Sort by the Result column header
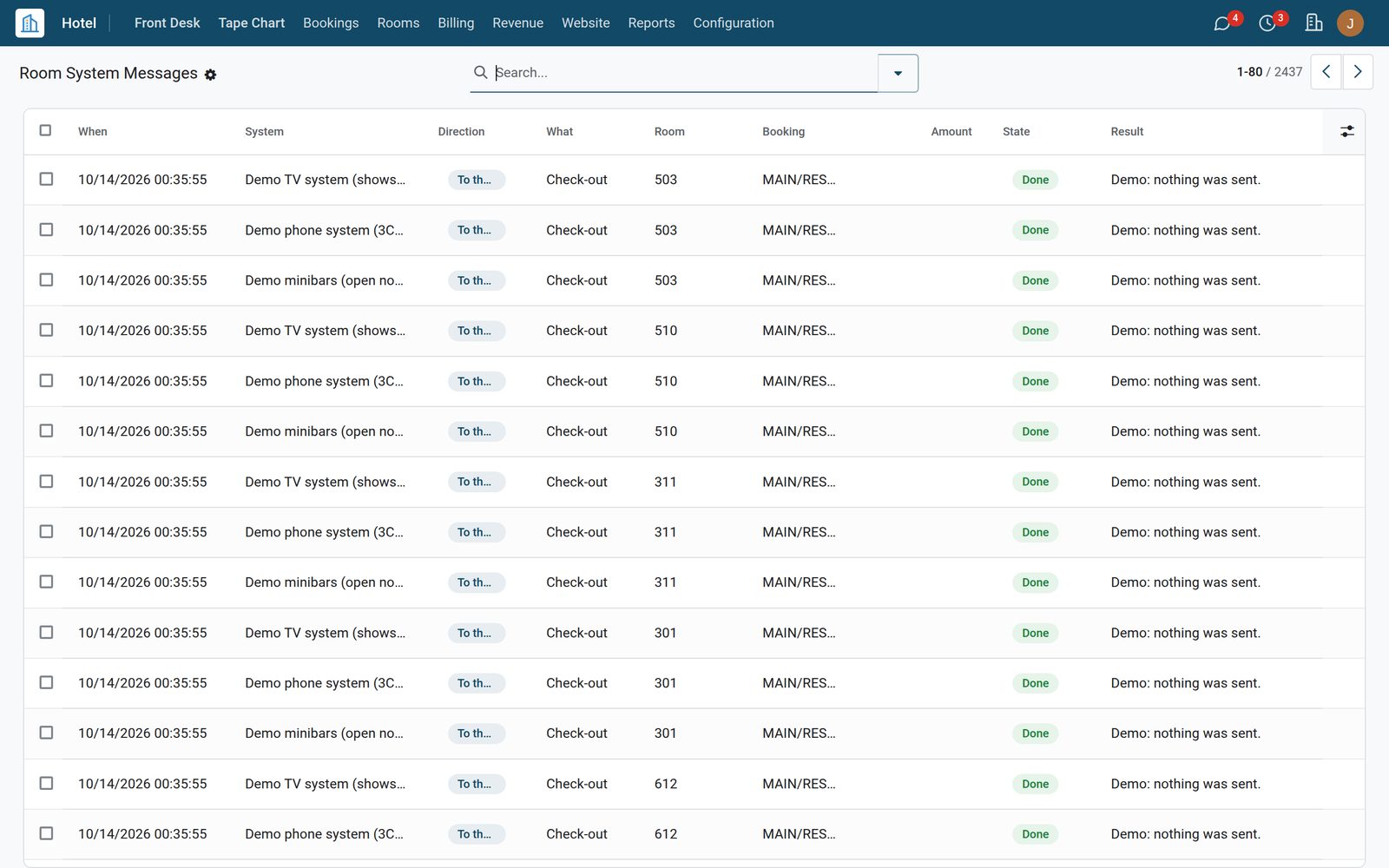The height and width of the screenshot is (868, 1389). pos(1127,131)
